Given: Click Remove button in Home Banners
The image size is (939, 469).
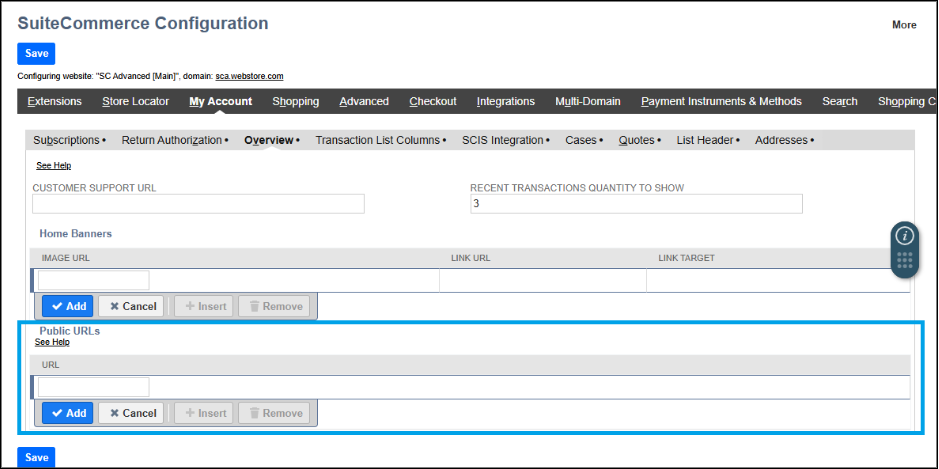Looking at the screenshot, I should (274, 306).
